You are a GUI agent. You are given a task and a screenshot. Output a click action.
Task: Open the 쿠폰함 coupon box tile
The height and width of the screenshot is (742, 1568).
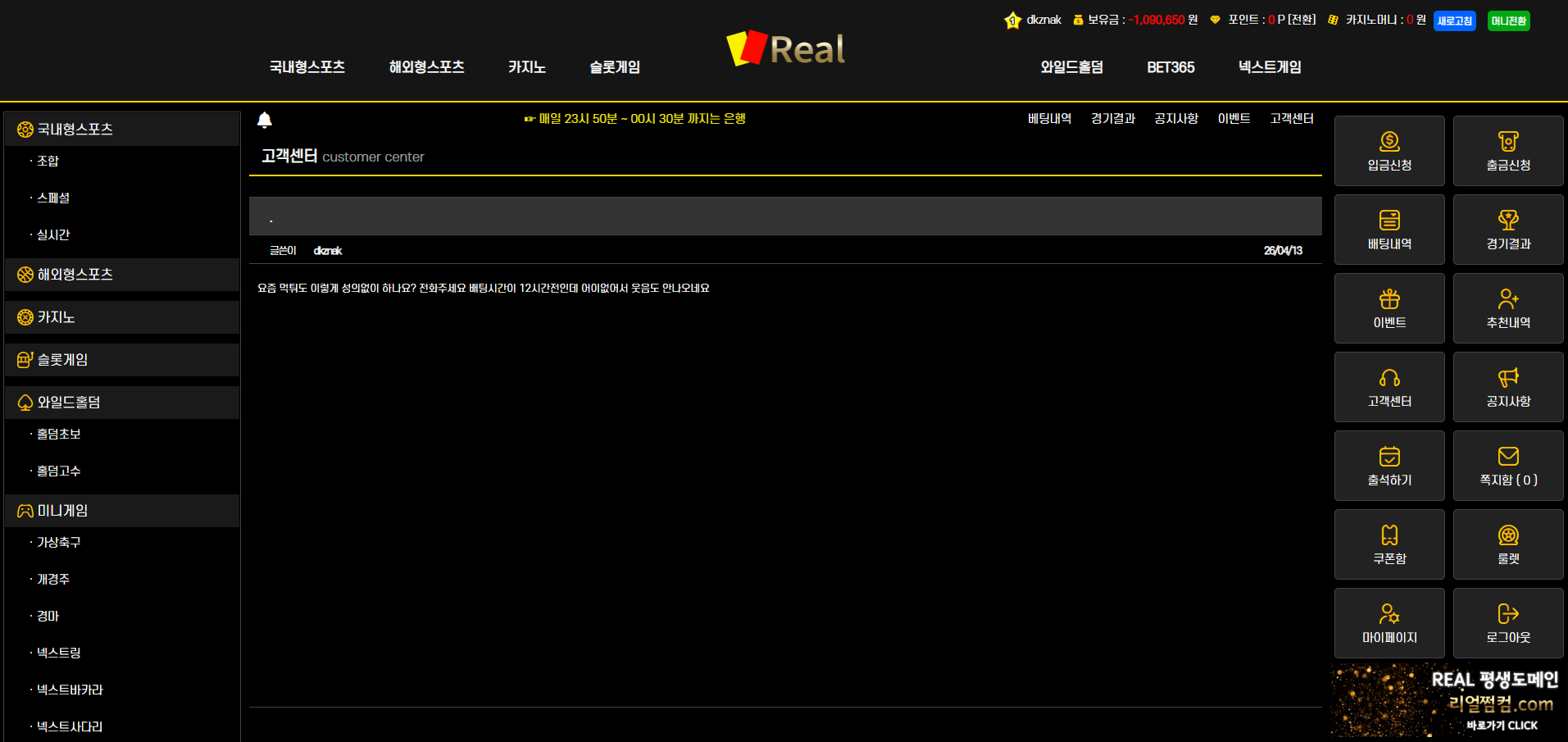tap(1389, 544)
